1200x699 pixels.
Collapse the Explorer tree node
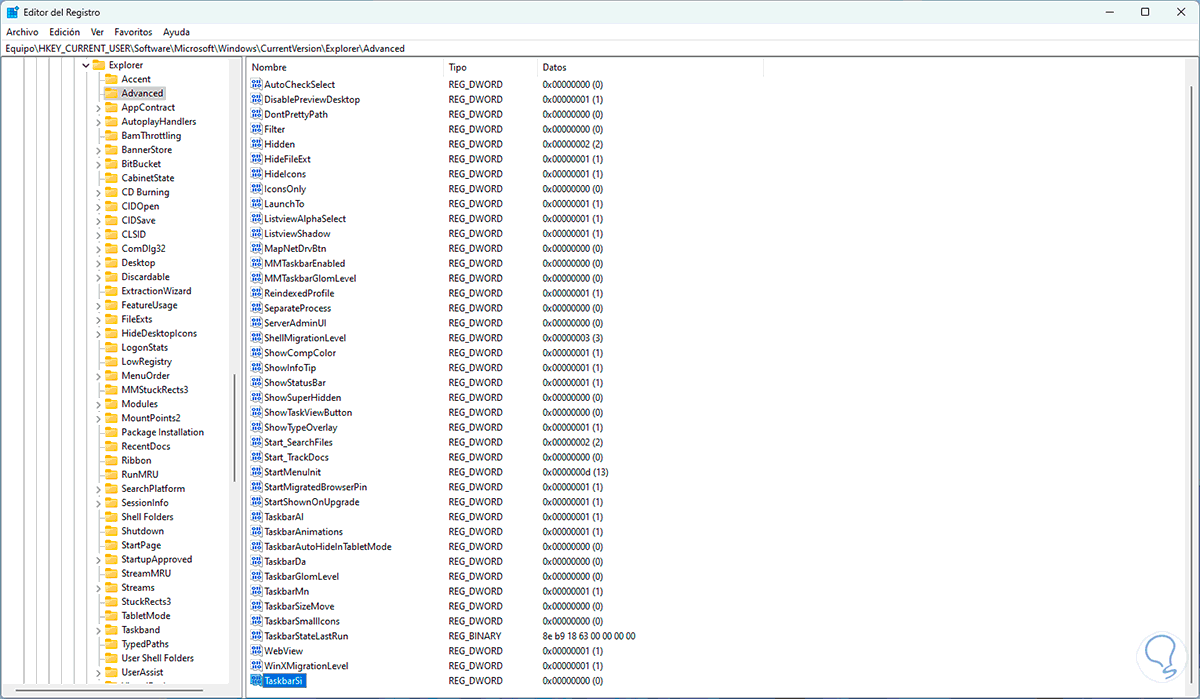[85, 65]
